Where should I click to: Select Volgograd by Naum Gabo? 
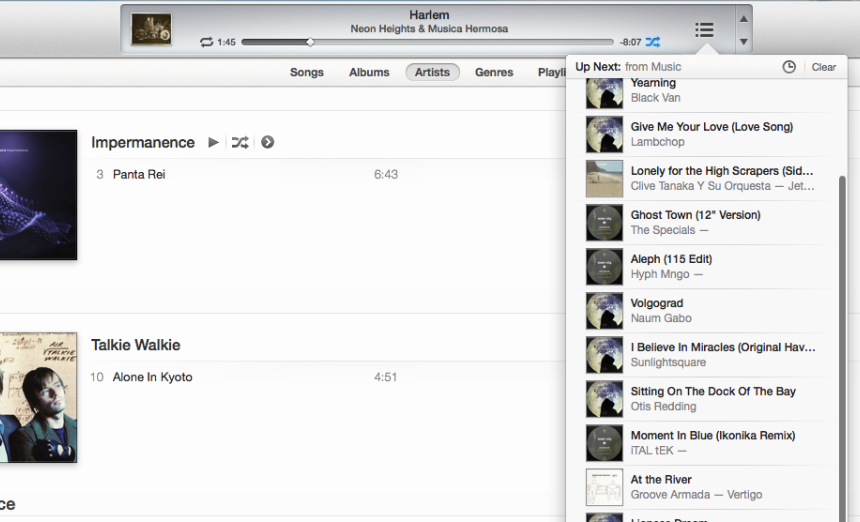click(708, 311)
